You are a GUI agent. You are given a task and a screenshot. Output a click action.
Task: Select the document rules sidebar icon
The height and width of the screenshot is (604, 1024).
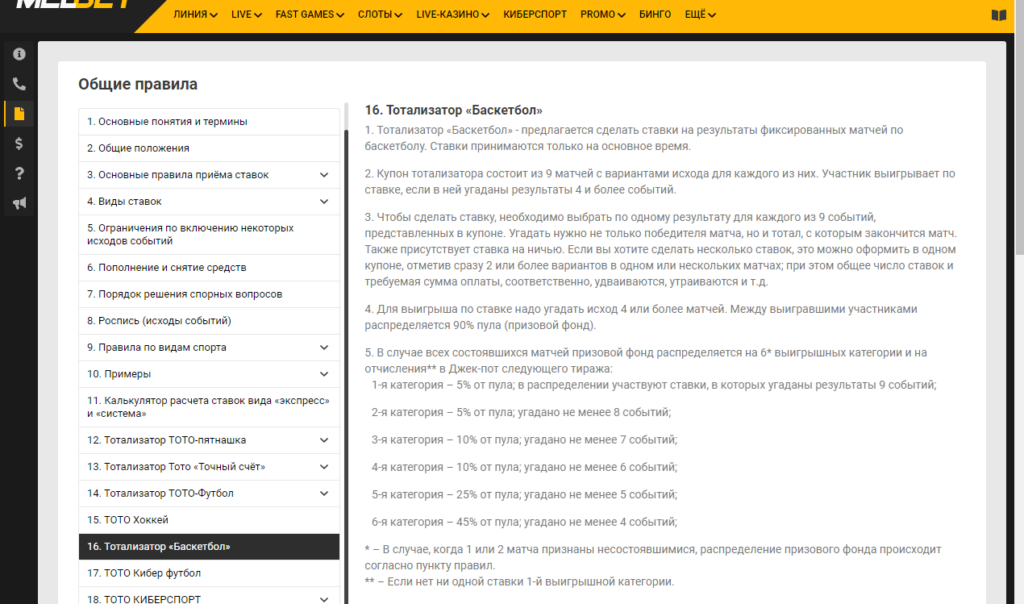19,114
